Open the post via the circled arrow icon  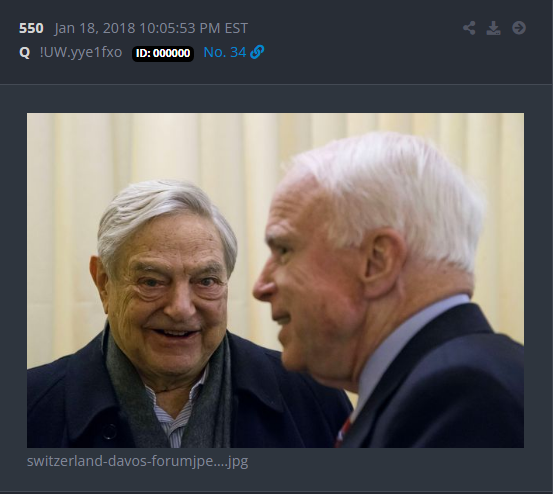tap(519, 28)
